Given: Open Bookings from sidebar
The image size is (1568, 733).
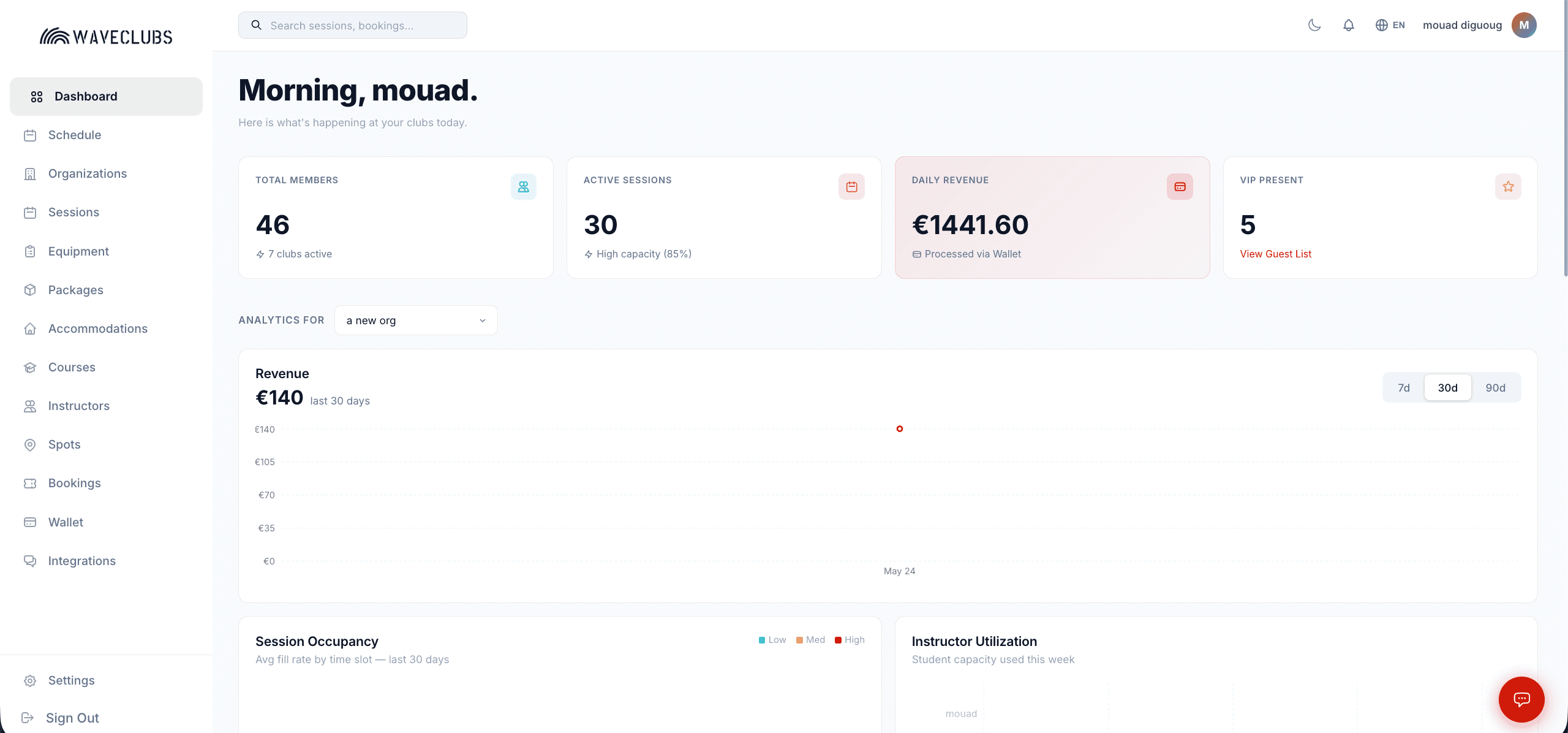Looking at the screenshot, I should coord(106,483).
